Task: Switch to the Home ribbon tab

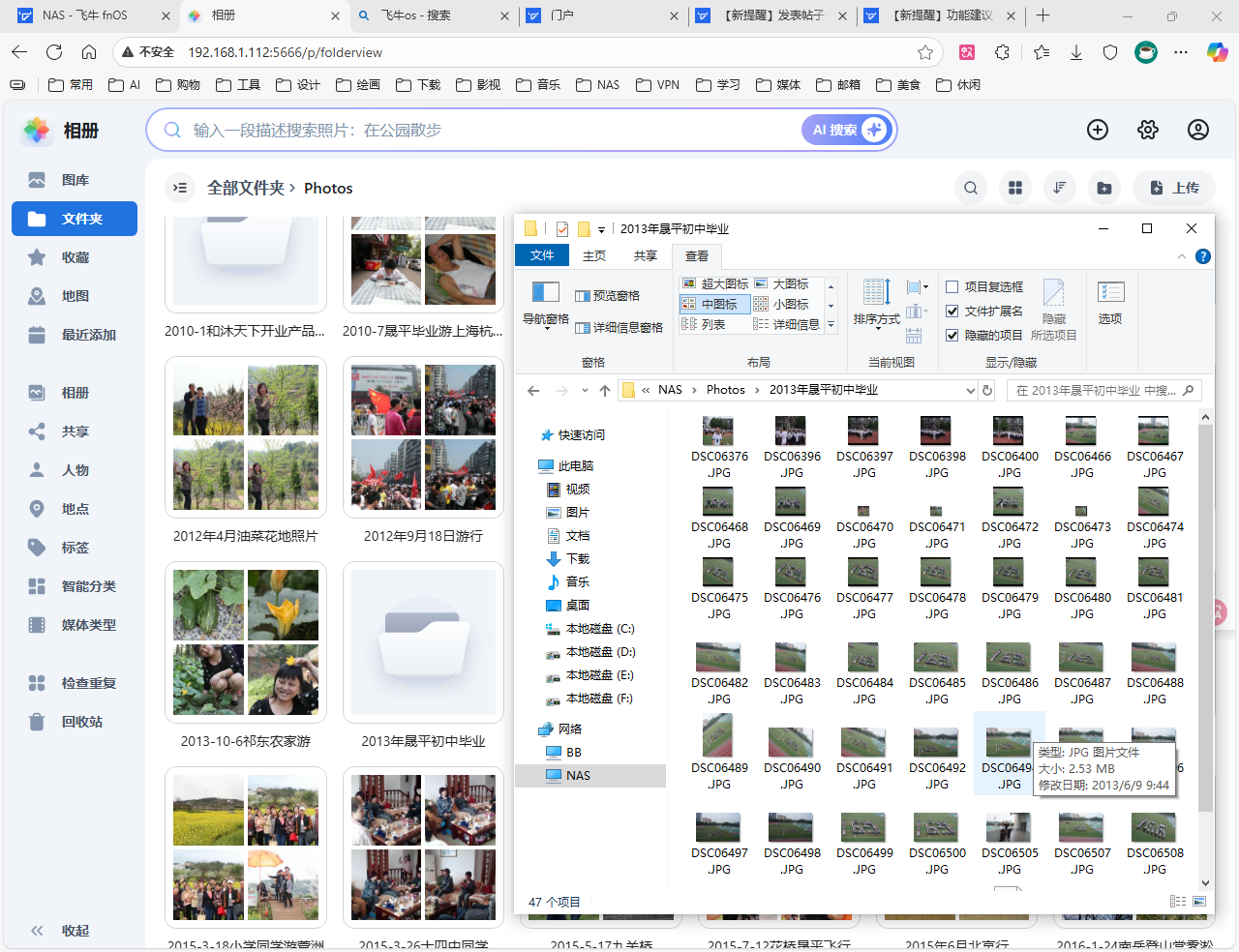Action: click(x=593, y=255)
